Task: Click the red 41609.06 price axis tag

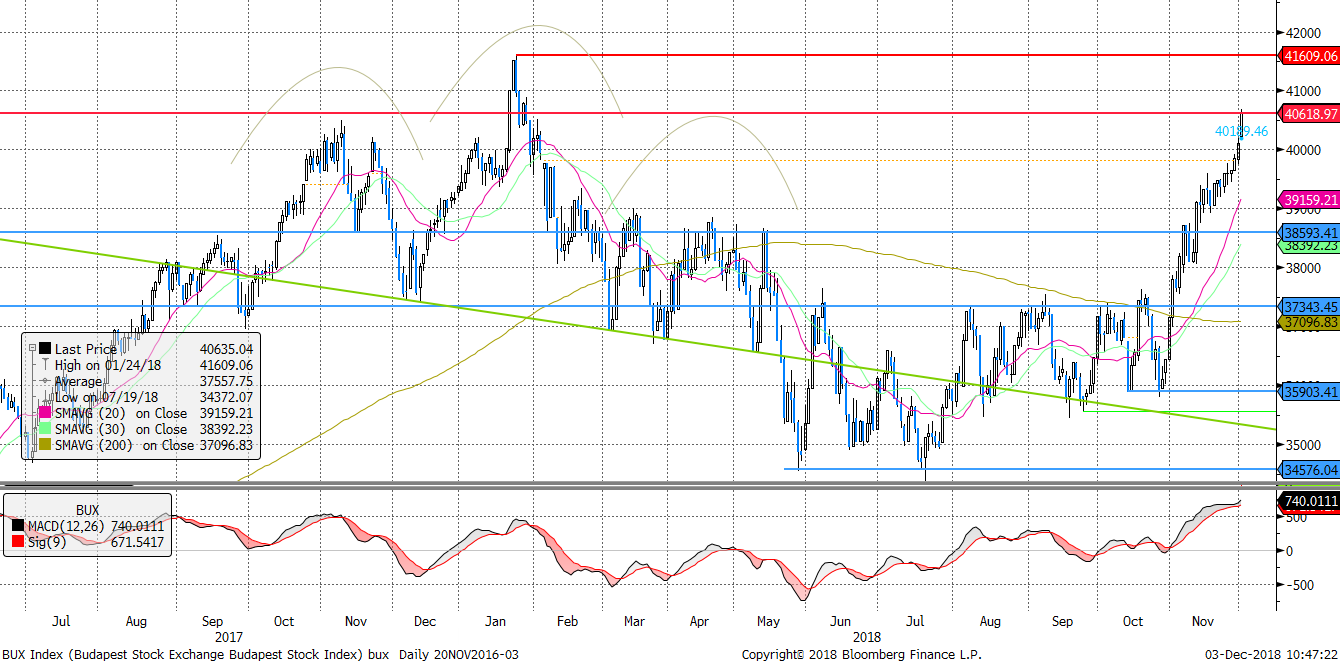Action: 1310,56
